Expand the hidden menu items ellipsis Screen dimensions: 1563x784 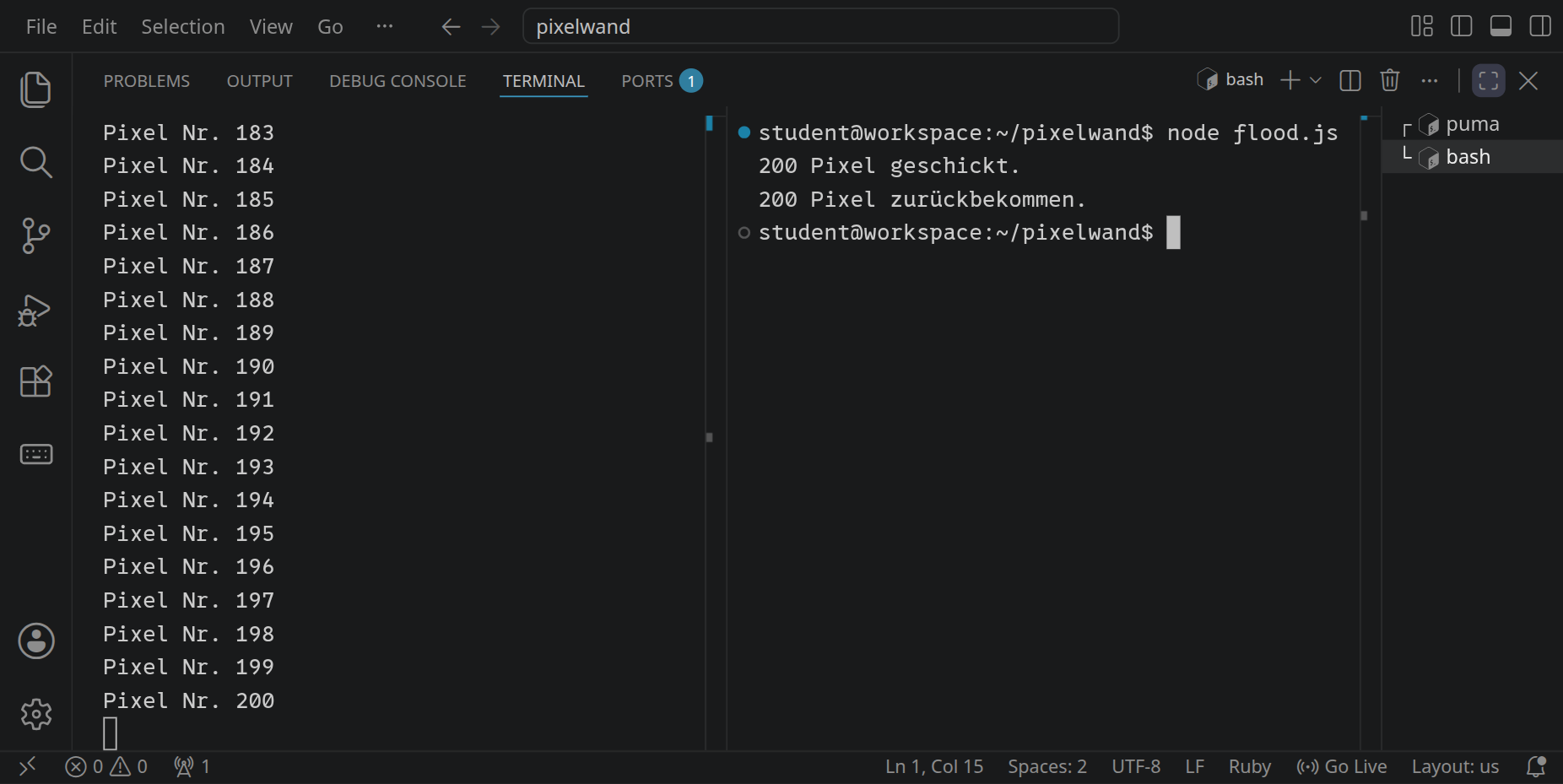click(x=385, y=26)
